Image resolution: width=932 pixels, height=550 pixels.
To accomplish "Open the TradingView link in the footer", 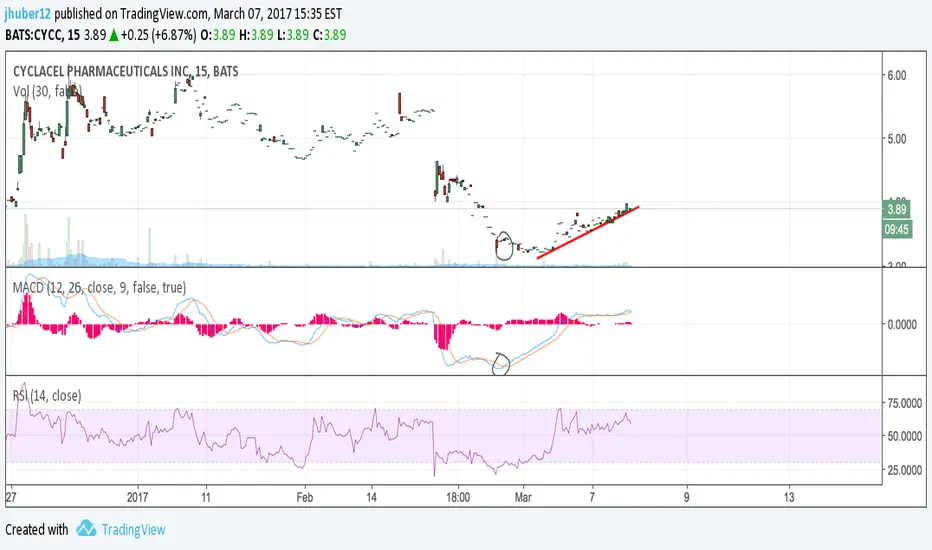I will 133,529.
